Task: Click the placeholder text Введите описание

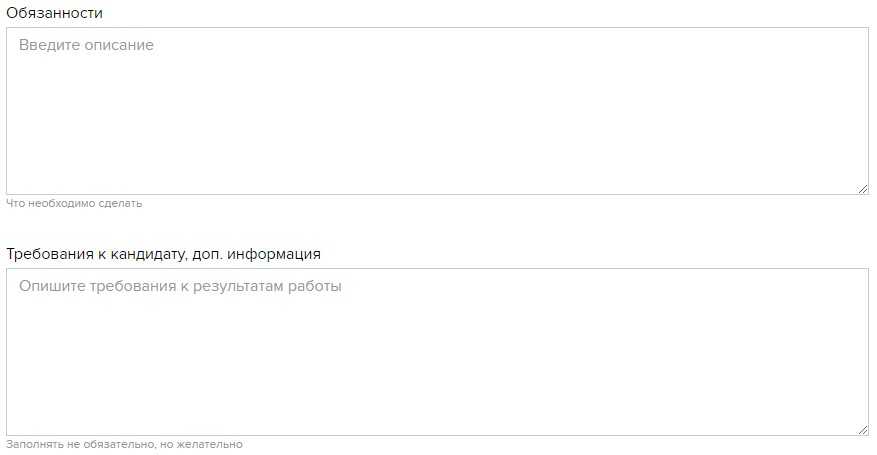Action: tap(86, 45)
